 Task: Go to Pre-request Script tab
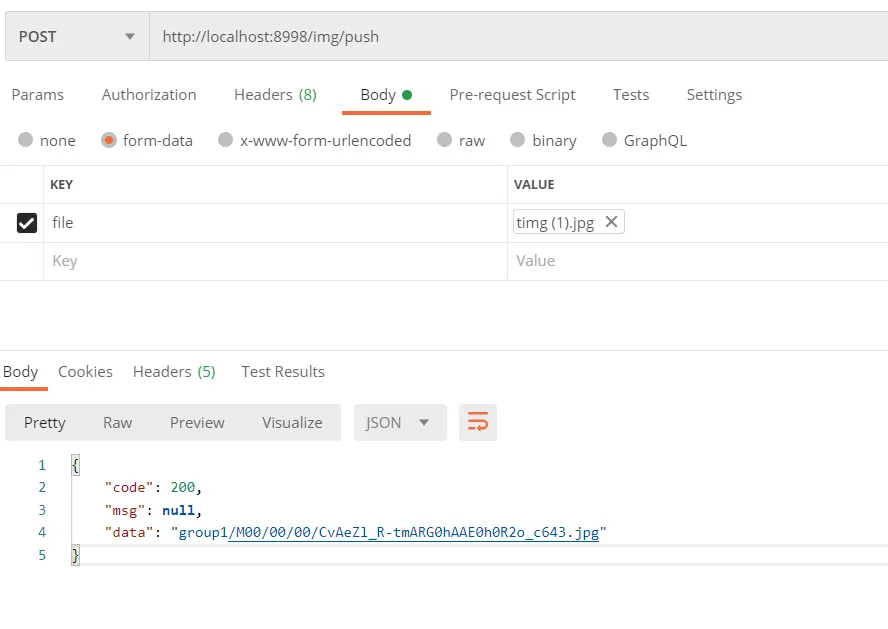512,95
